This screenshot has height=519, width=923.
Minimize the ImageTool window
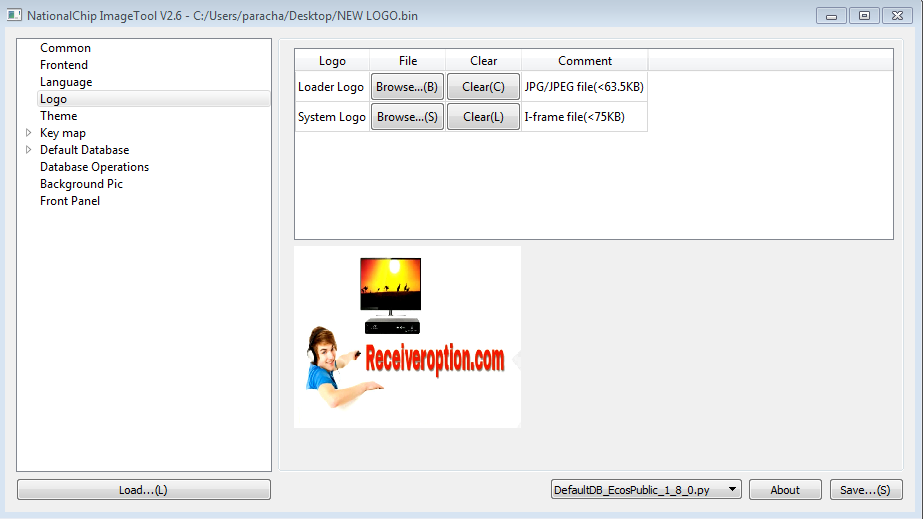(x=831, y=16)
